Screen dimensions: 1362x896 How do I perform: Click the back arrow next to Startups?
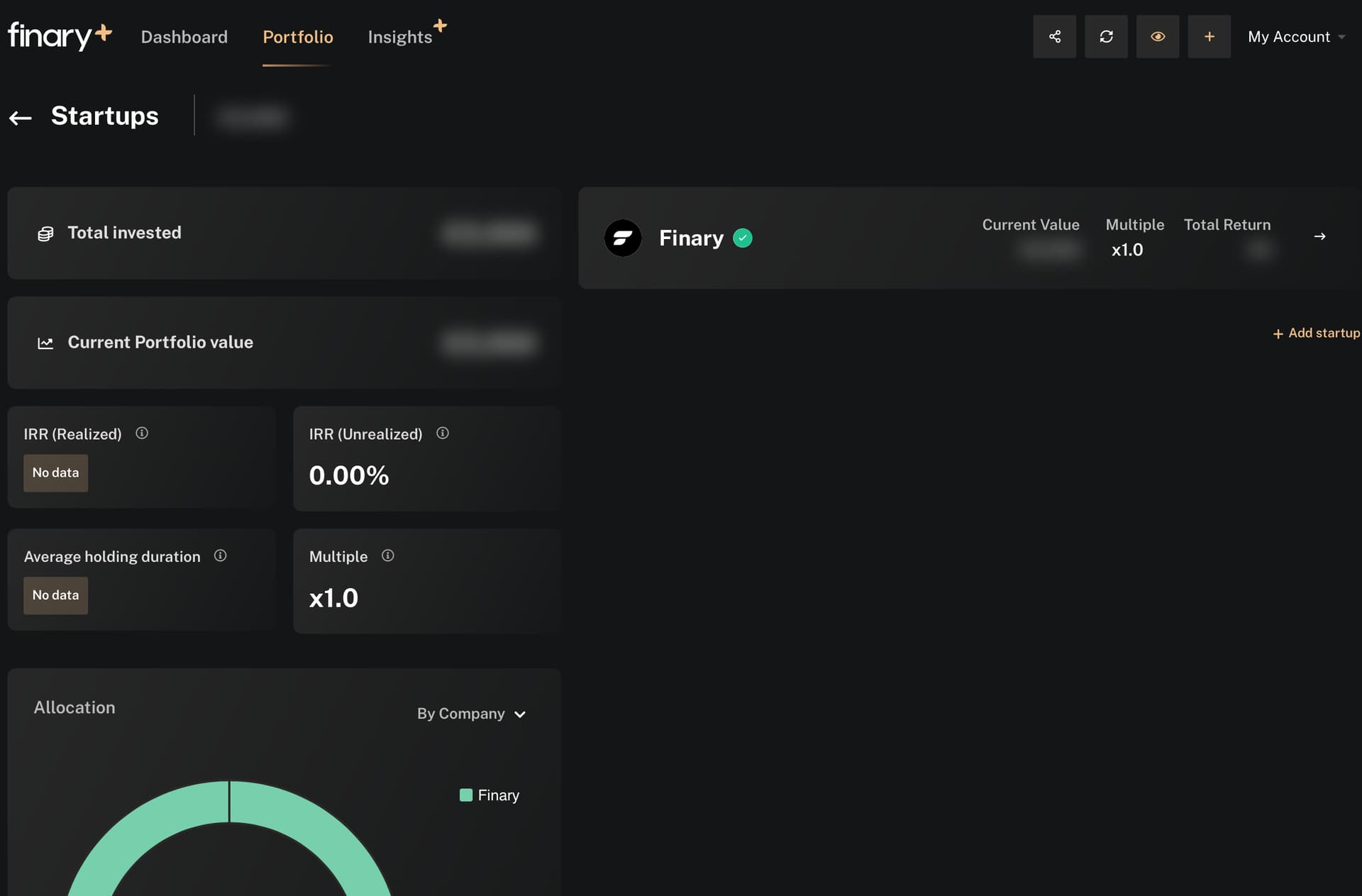click(21, 118)
